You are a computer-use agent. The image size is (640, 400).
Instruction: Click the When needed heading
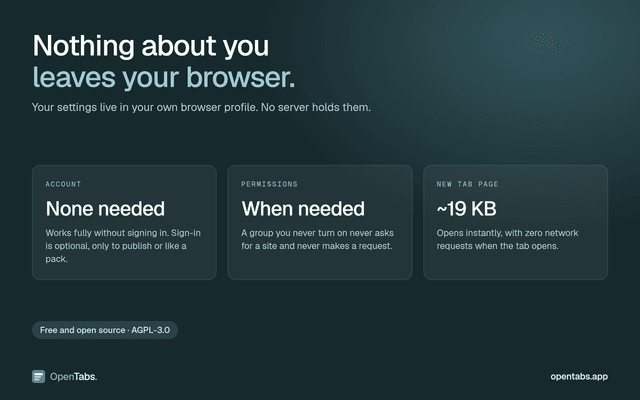point(303,209)
